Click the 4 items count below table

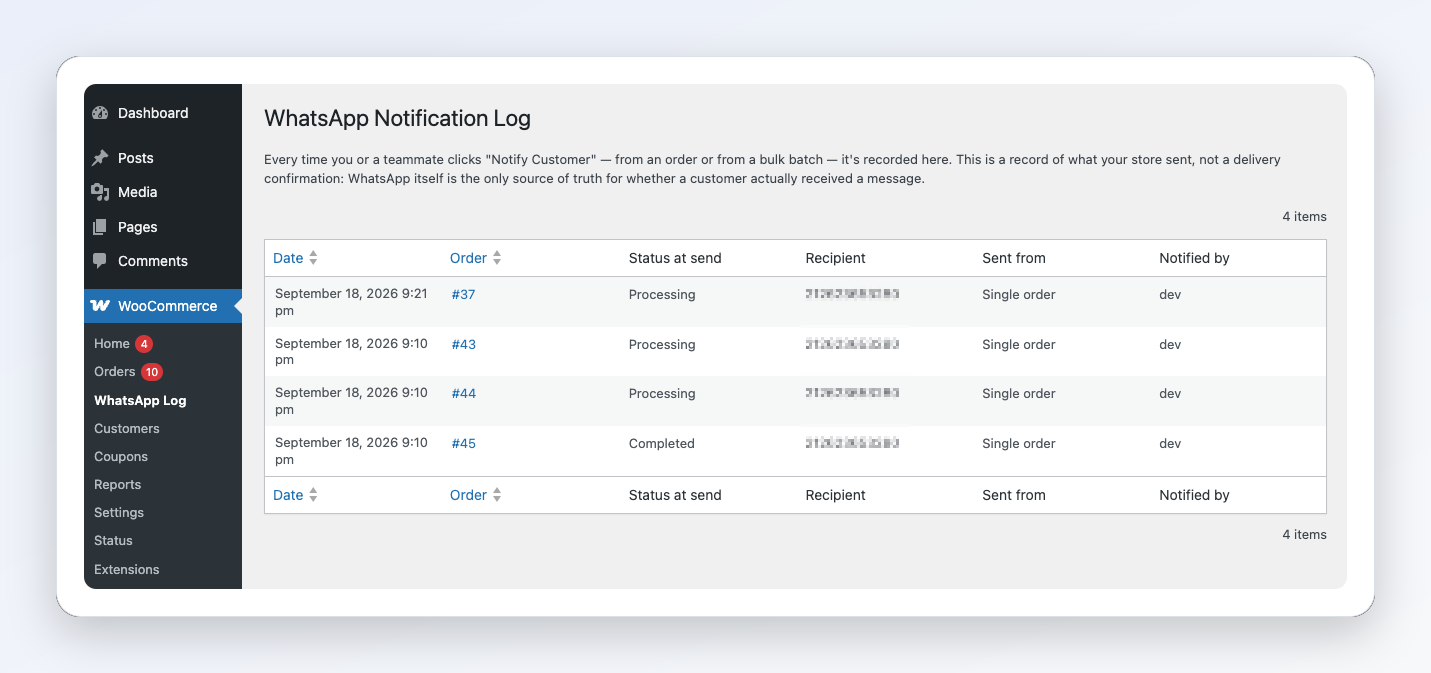click(x=1304, y=535)
